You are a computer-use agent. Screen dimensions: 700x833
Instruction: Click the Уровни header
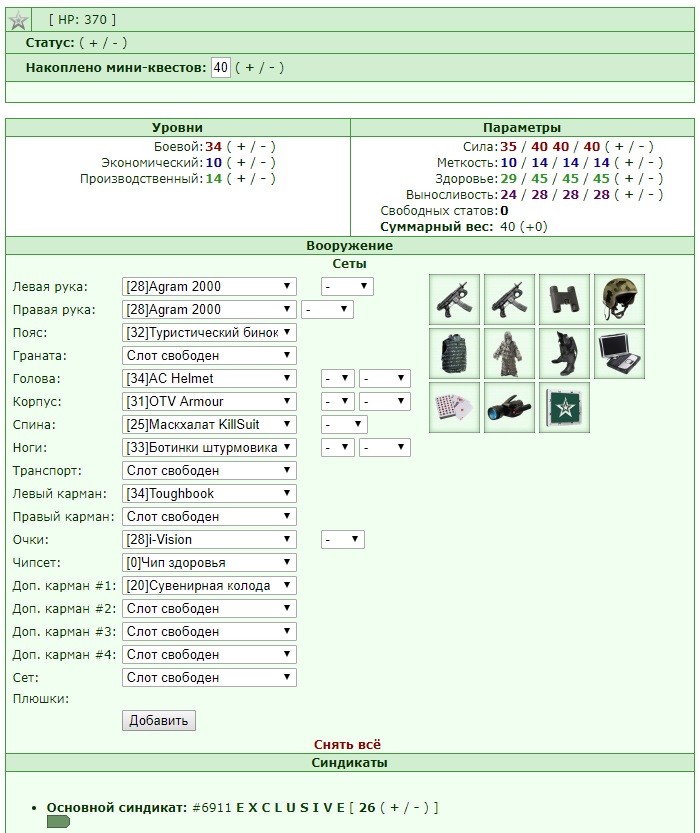click(177, 128)
